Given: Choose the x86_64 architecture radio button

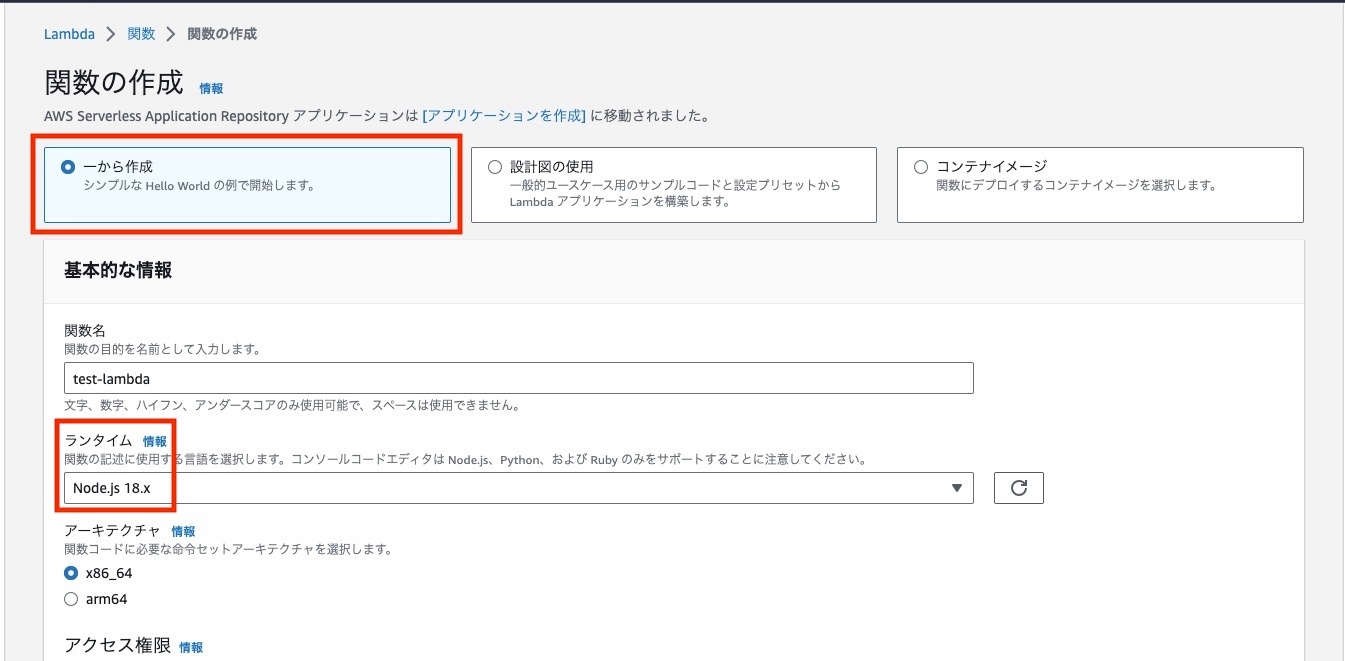Looking at the screenshot, I should click(71, 573).
